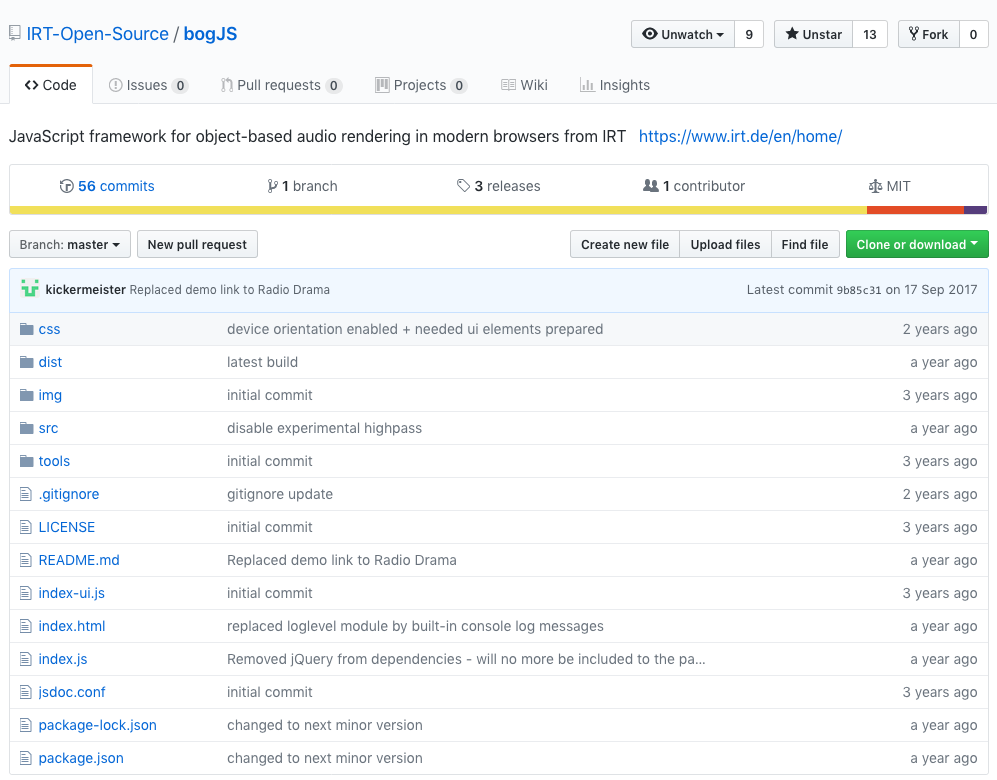997x780 pixels.
Task: Open the Branch: master selector
Action: pos(70,245)
